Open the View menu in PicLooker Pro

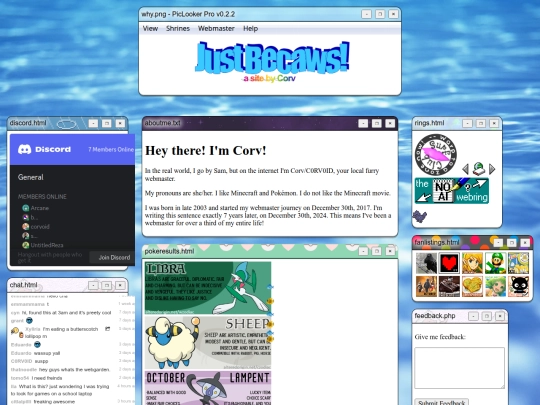click(150, 29)
